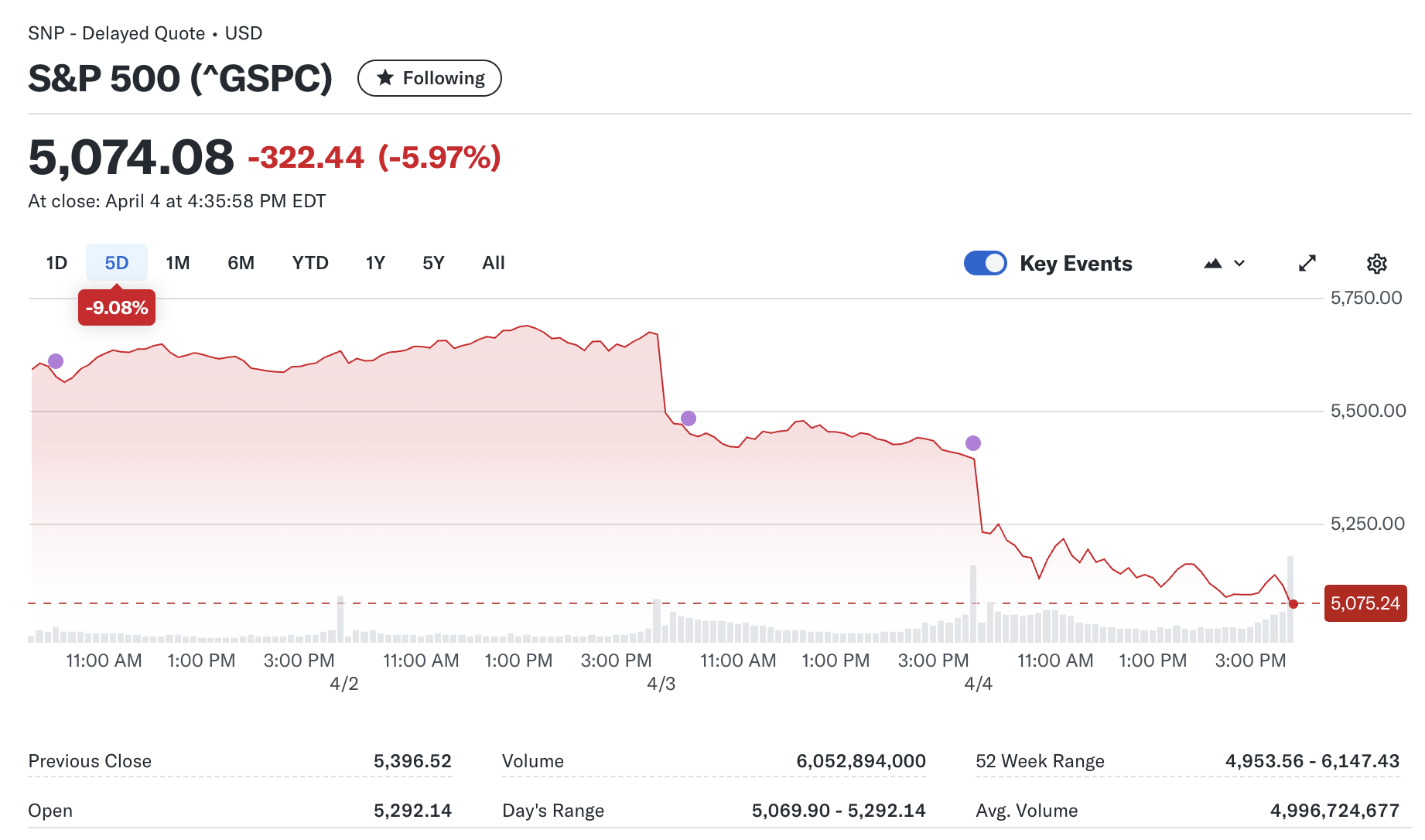Click the 52 Week Range label
This screenshot has height=840, width=1425.
coord(1040,761)
